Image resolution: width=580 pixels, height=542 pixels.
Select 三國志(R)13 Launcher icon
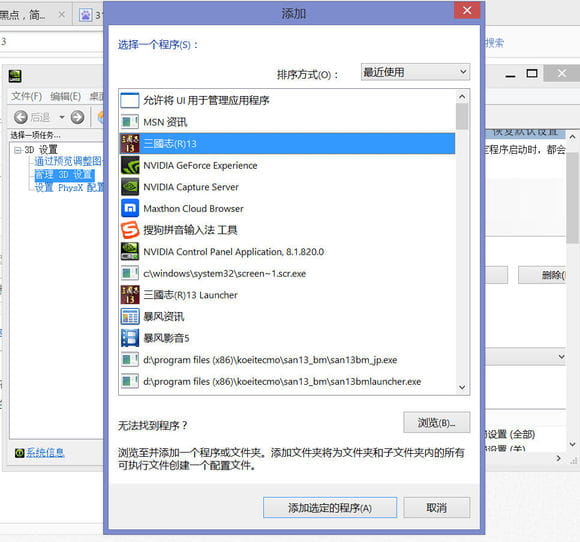[x=130, y=295]
